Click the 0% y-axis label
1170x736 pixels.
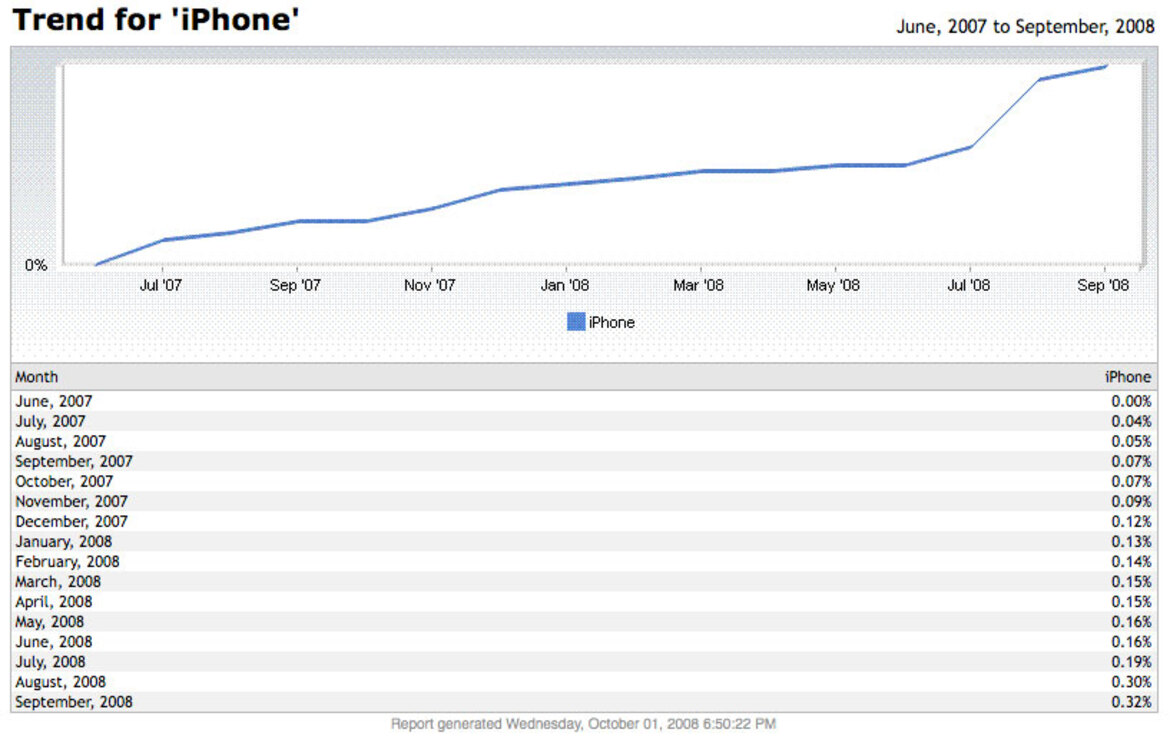(x=36, y=265)
